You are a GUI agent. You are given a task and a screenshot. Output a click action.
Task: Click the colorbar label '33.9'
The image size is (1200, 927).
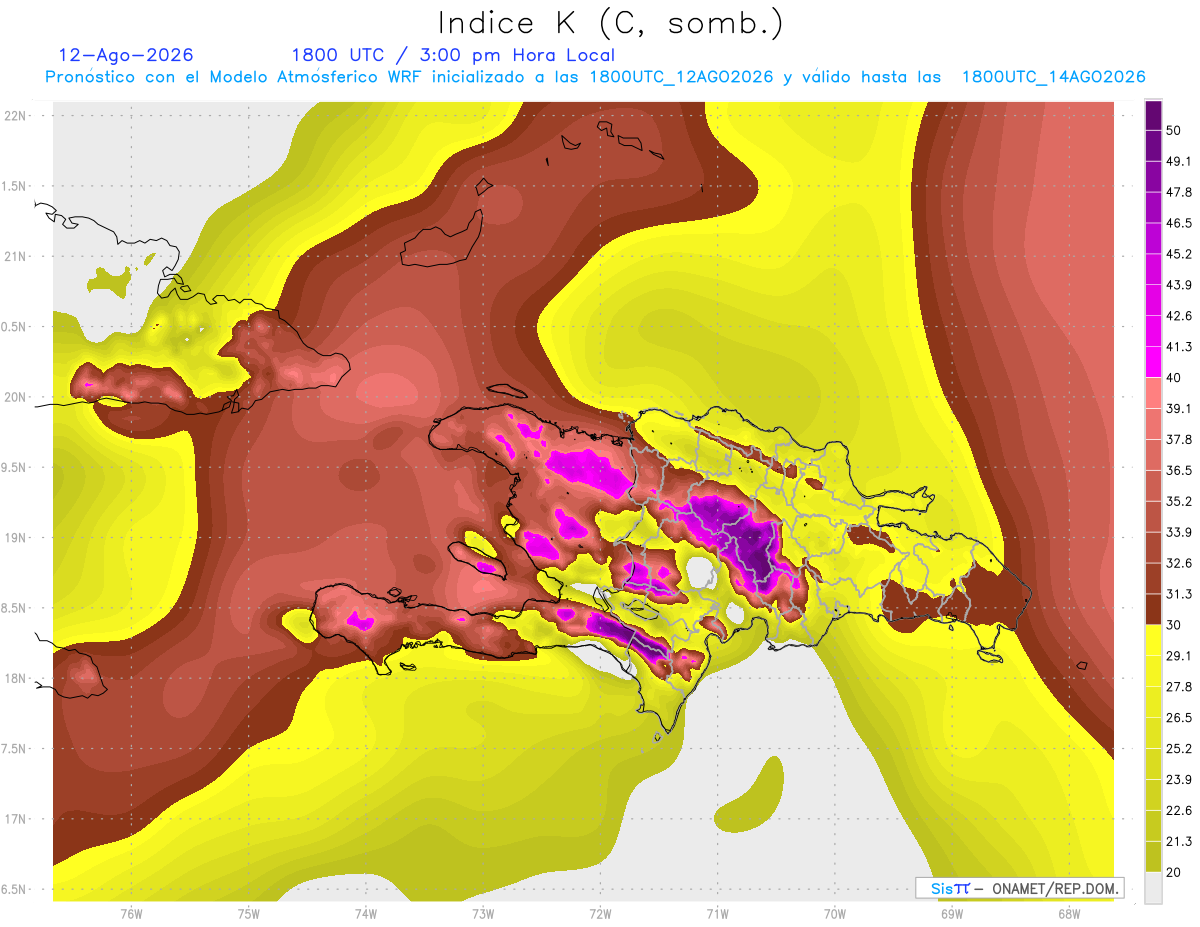(1179, 532)
